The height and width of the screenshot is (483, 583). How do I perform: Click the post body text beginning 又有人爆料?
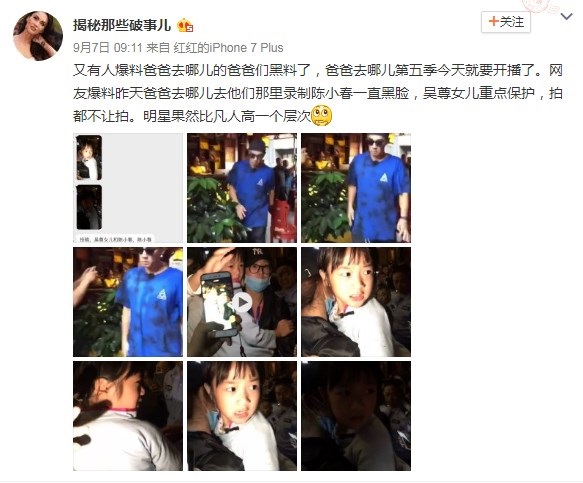pyautogui.click(x=318, y=93)
